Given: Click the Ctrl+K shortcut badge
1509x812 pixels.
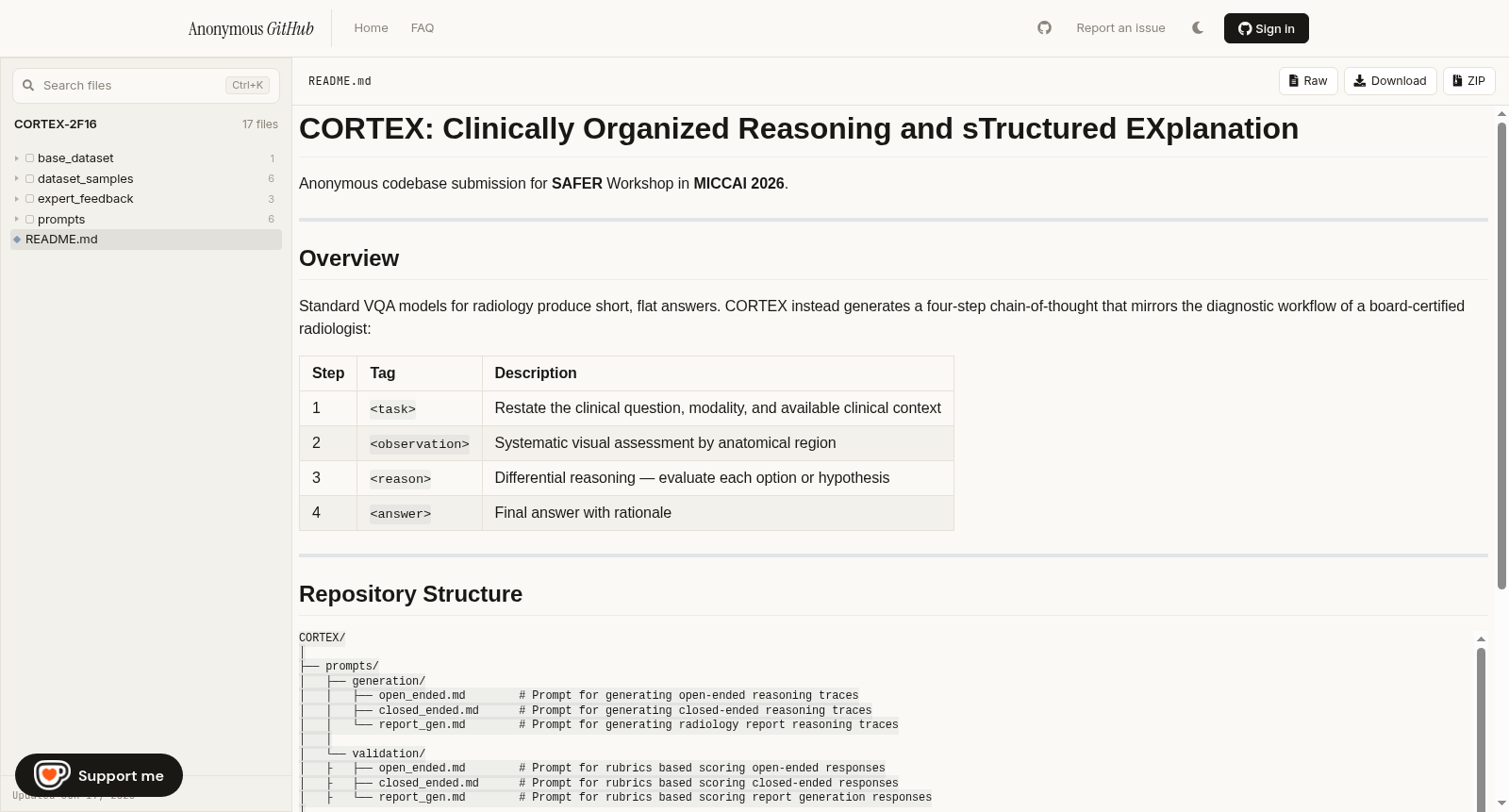Looking at the screenshot, I should (x=247, y=85).
